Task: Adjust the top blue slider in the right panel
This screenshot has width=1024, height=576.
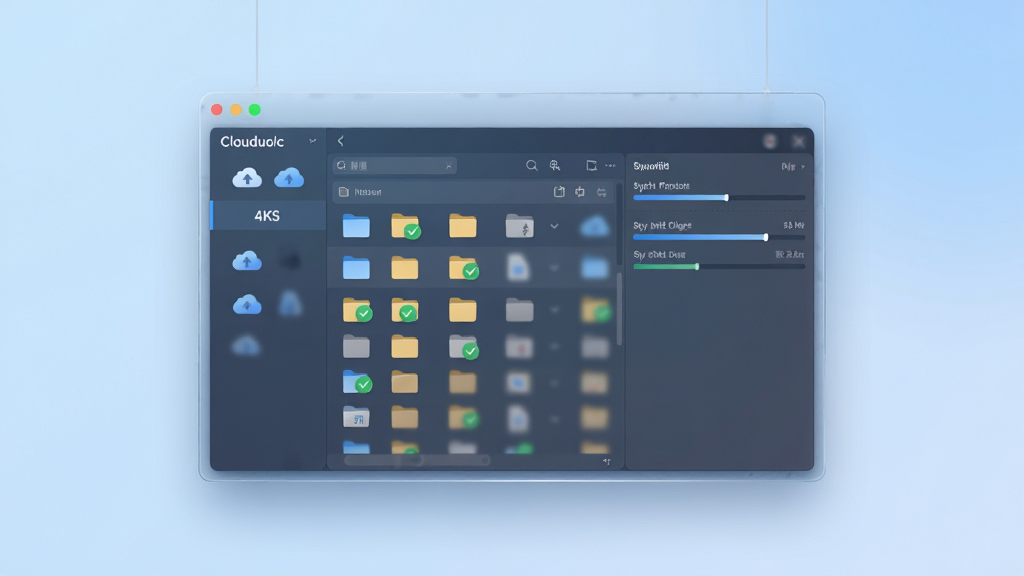Action: 719,197
